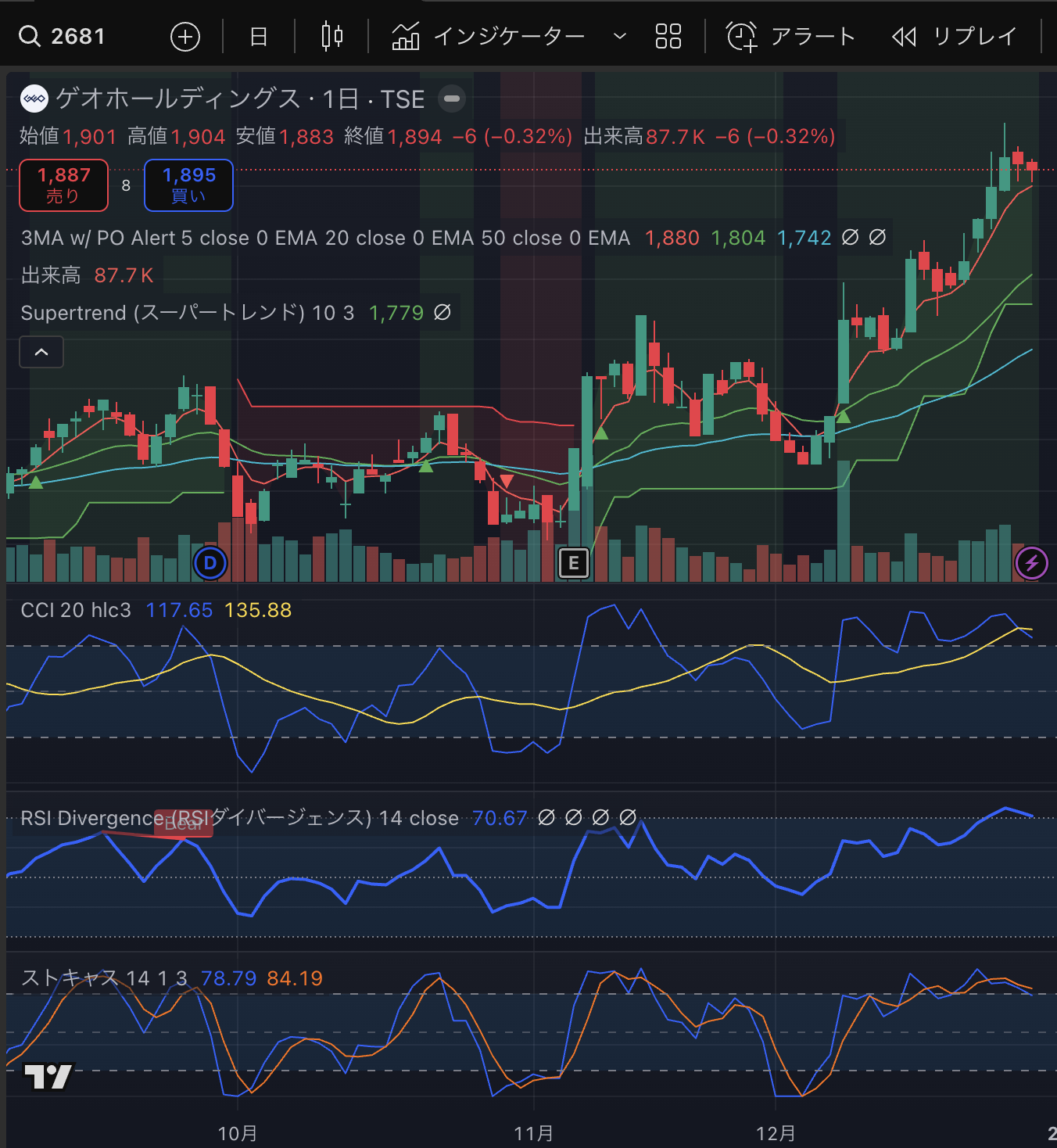Click the symbol search magnifier icon
Screen dimensions: 1057x1148
point(30,37)
